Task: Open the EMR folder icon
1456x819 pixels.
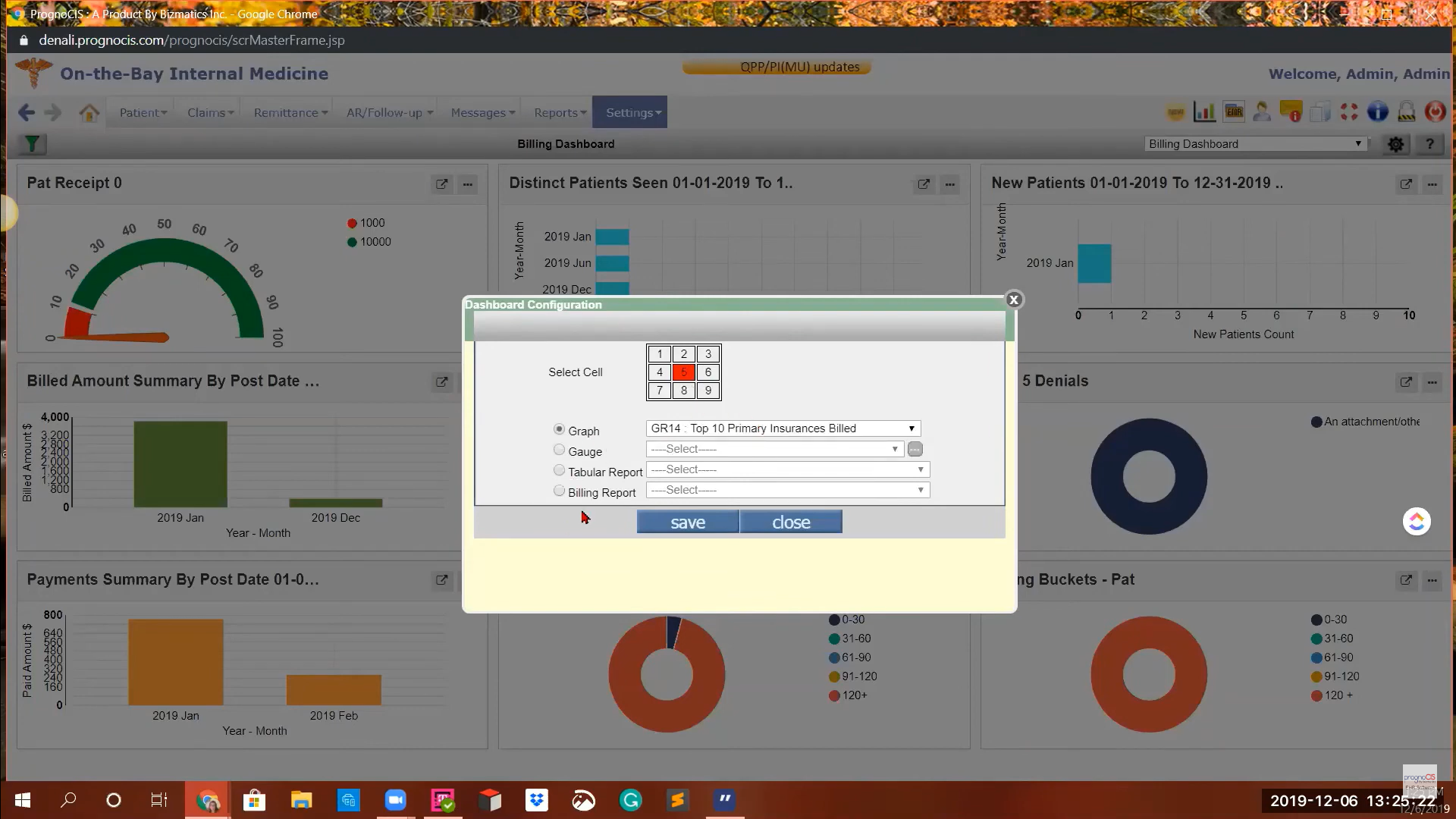Action: point(1234,112)
